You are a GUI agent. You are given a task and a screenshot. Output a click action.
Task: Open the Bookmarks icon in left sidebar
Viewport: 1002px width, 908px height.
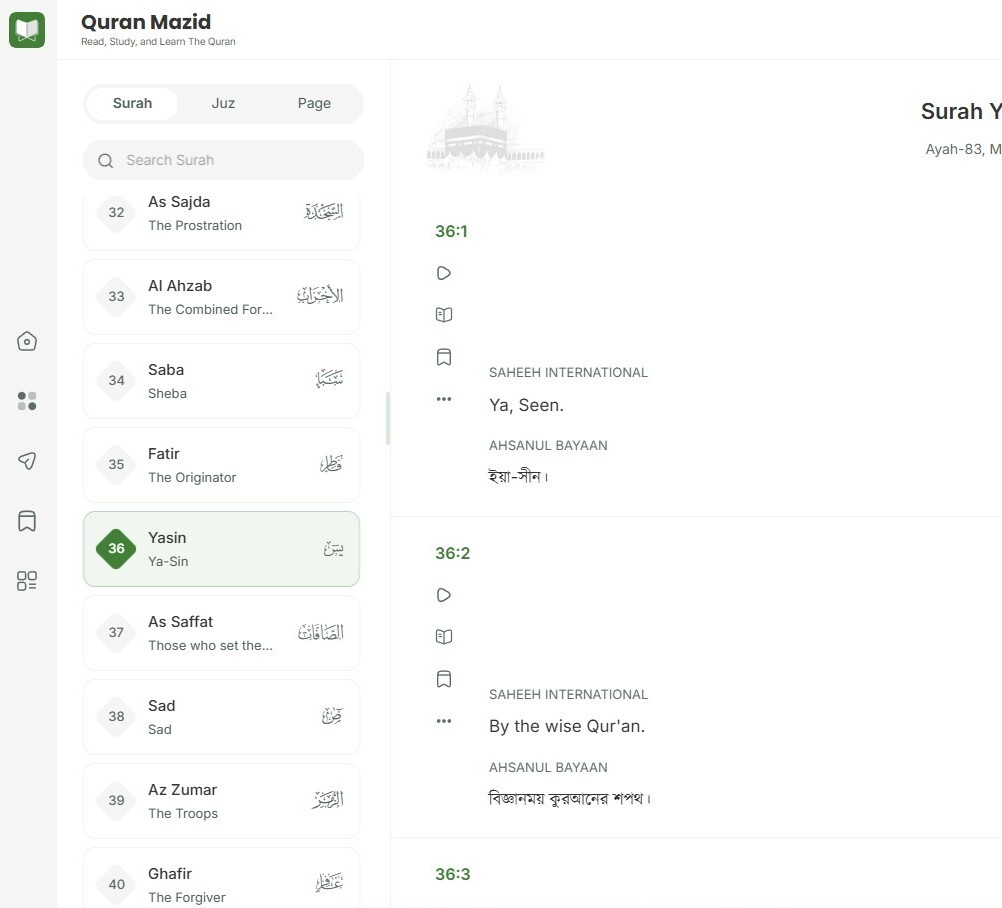pos(27,521)
